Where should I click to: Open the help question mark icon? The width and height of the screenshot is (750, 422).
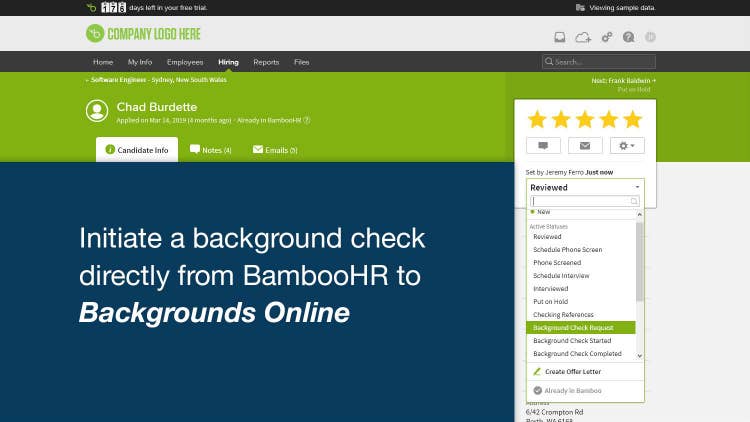tap(629, 37)
